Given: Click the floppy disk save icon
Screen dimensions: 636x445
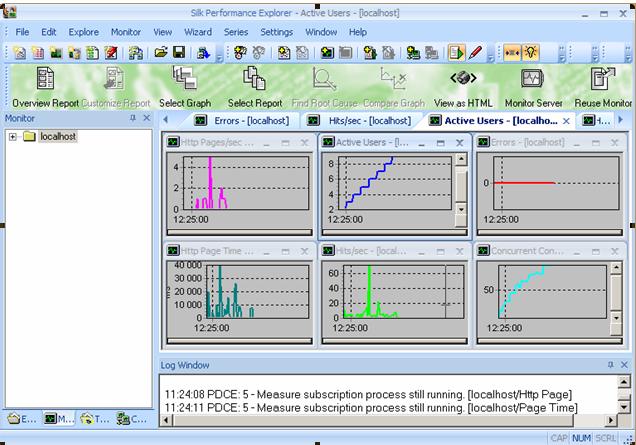Looking at the screenshot, I should pyautogui.click(x=178, y=53).
